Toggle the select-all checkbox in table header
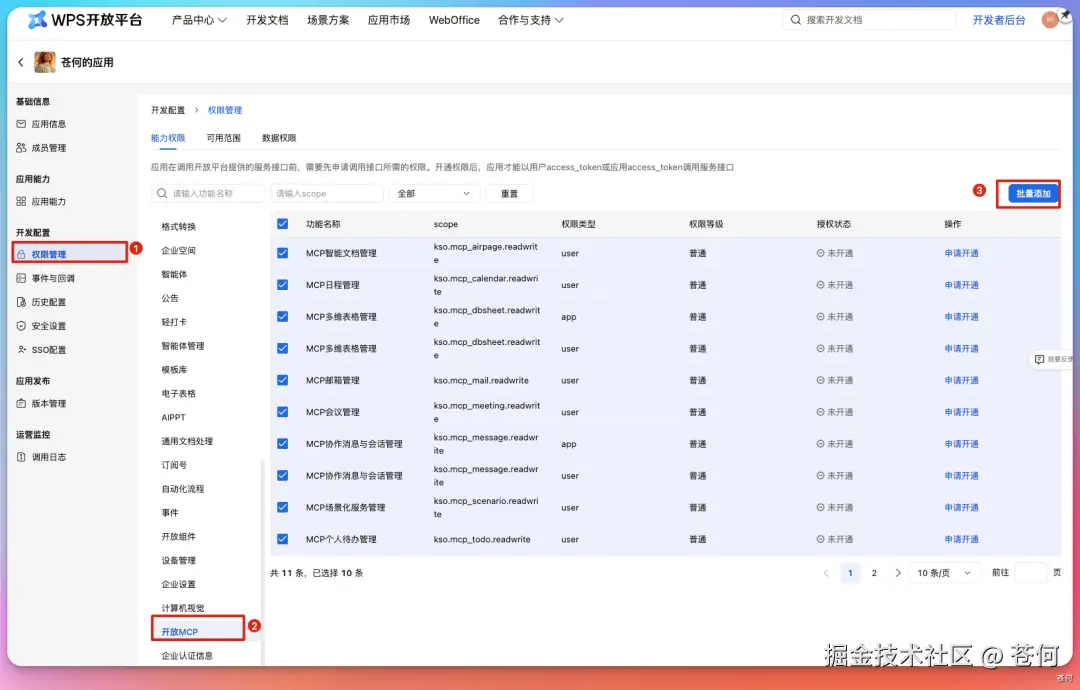Image resolution: width=1080 pixels, height=690 pixels. point(282,224)
